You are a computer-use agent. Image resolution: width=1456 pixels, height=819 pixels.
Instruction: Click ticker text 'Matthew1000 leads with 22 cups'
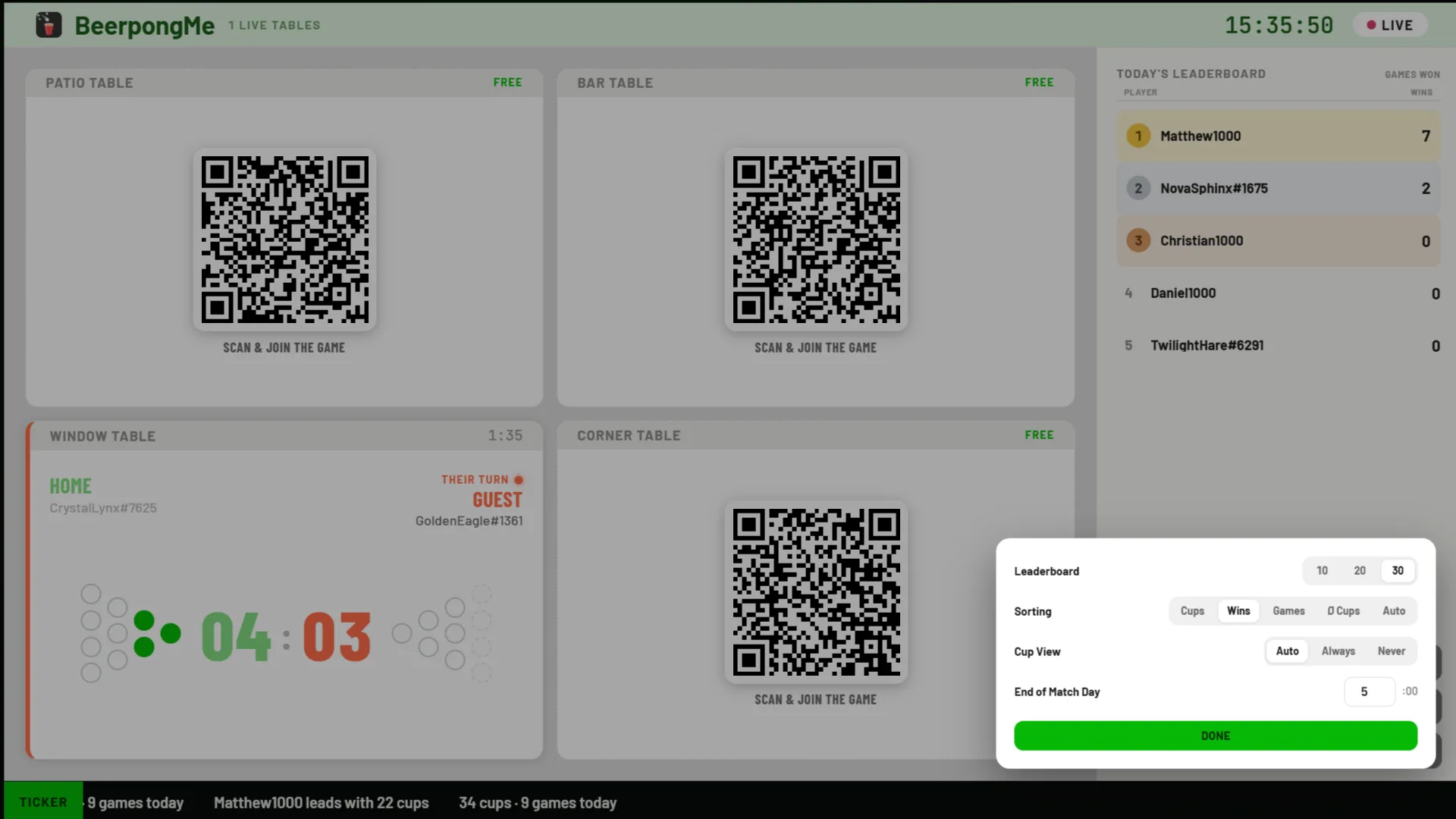[x=321, y=802]
